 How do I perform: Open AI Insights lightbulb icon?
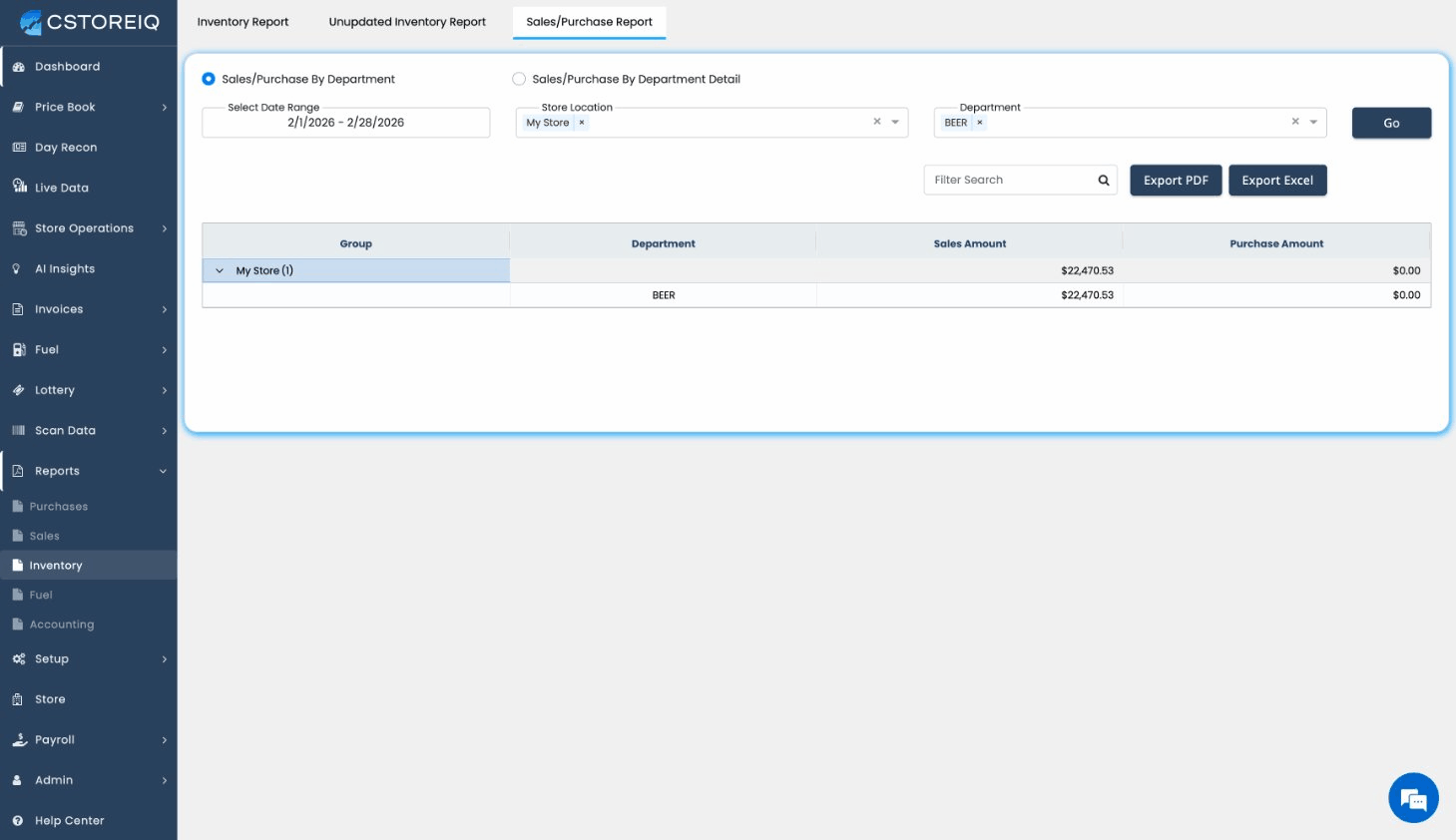click(x=17, y=269)
